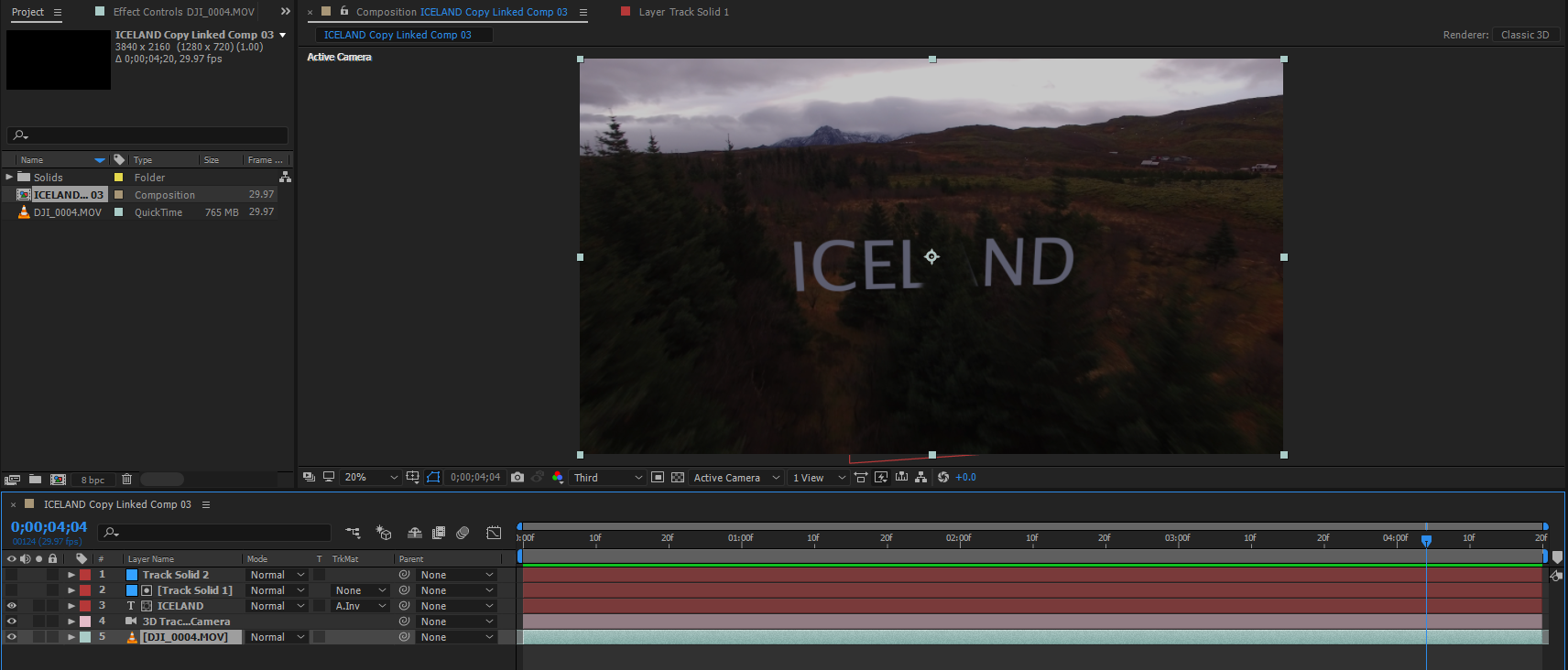Open the project flowchart view icon

pyautogui.click(x=285, y=177)
